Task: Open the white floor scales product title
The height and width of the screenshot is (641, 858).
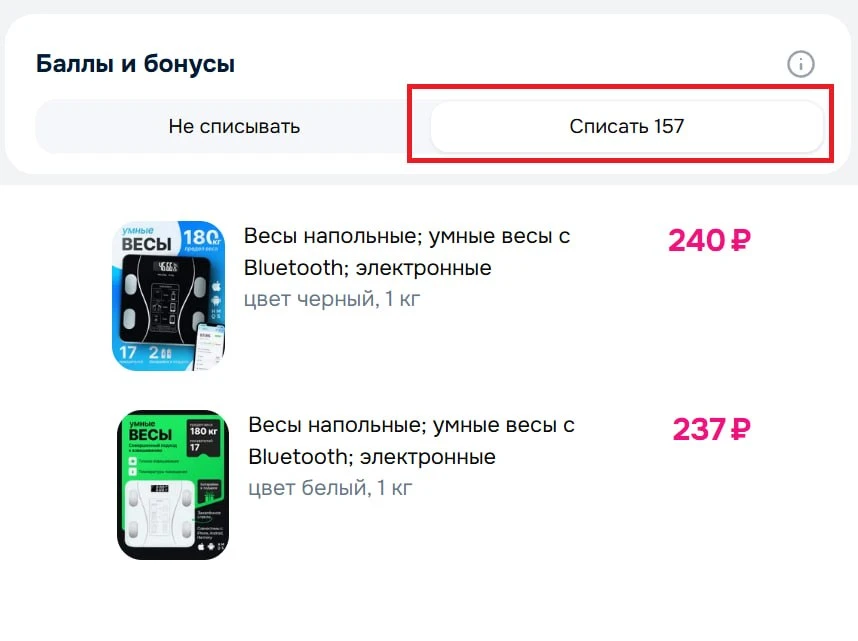Action: click(411, 441)
